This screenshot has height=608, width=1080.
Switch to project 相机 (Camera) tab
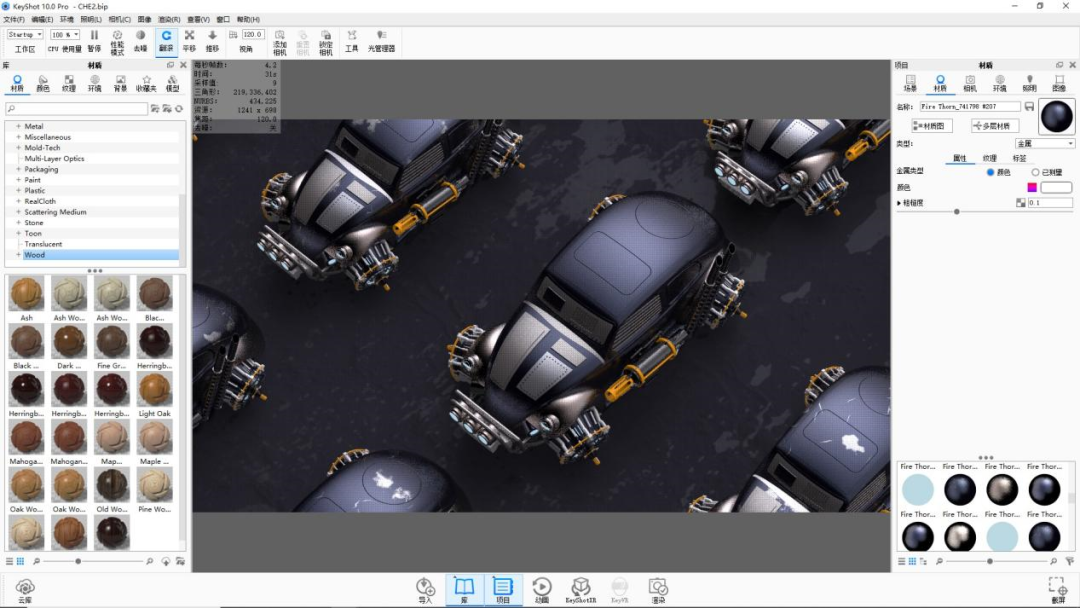point(970,83)
